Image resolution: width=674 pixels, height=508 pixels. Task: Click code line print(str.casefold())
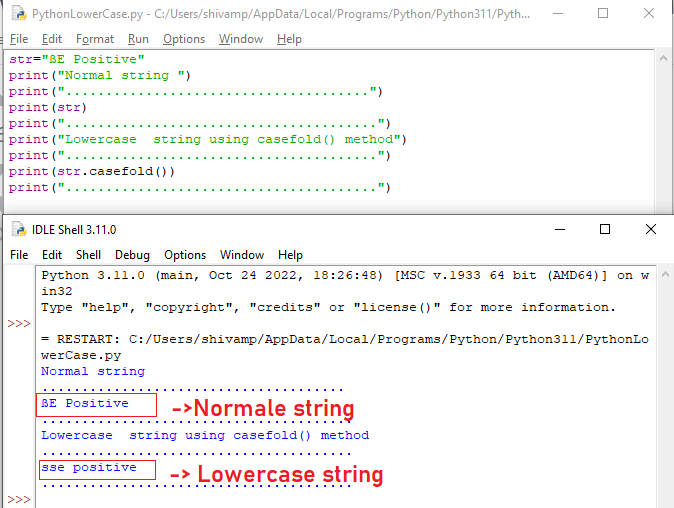[92, 171]
